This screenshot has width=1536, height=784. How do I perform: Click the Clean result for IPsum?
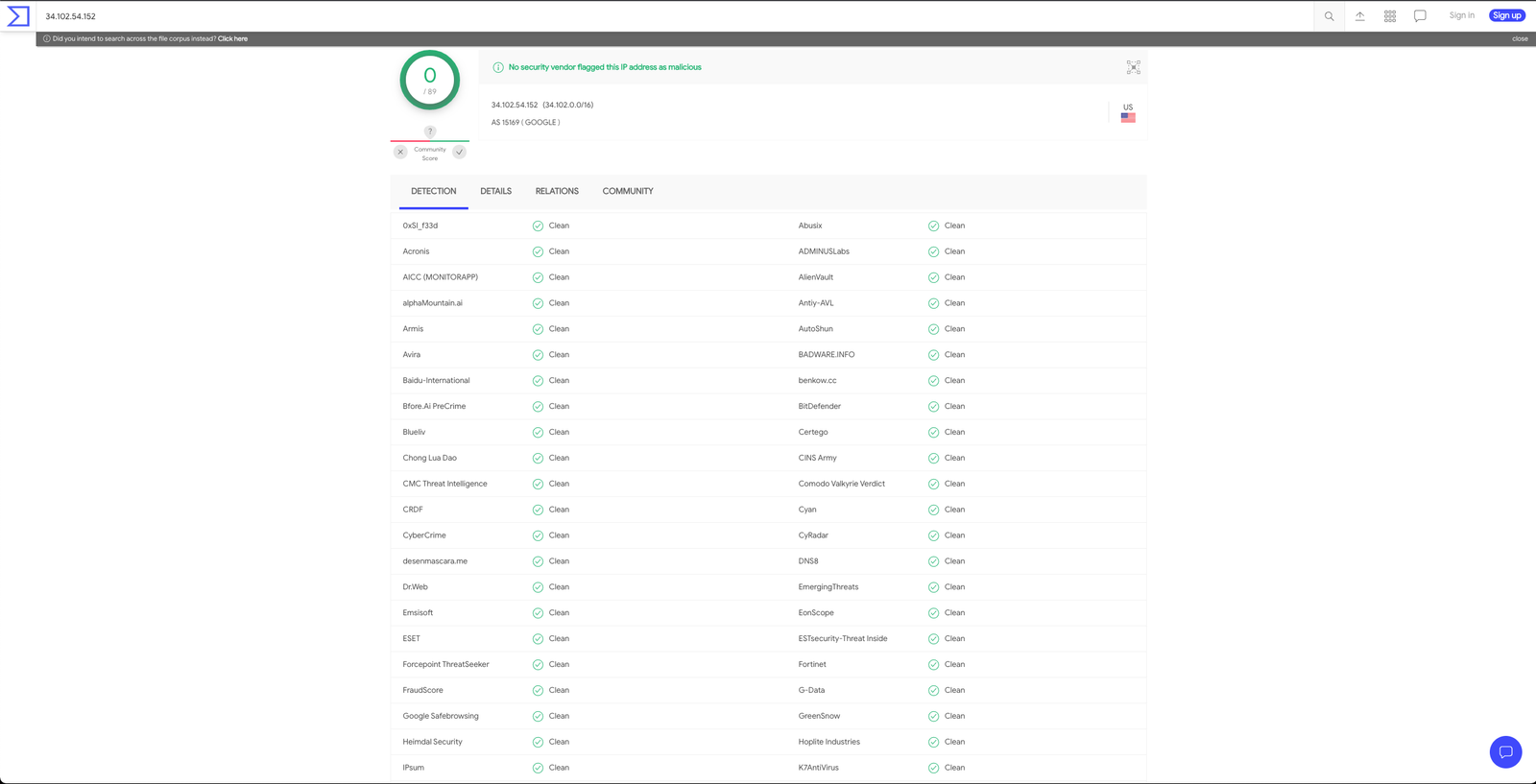(x=559, y=768)
